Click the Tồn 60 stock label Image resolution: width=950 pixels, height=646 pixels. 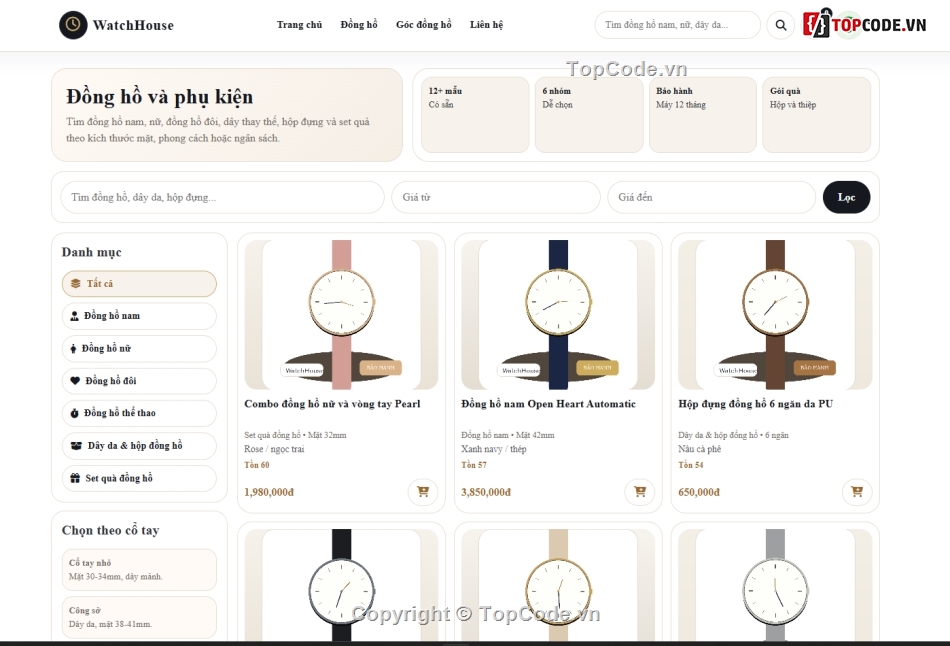[257, 465]
